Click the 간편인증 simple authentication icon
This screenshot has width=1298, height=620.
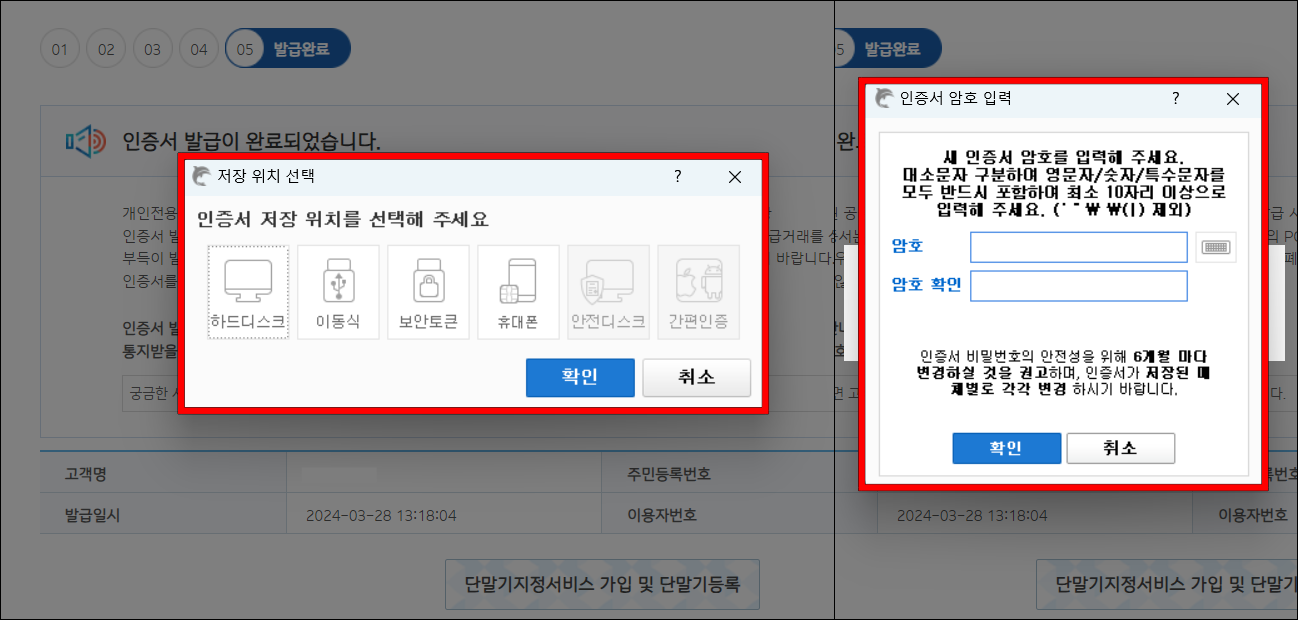point(698,291)
